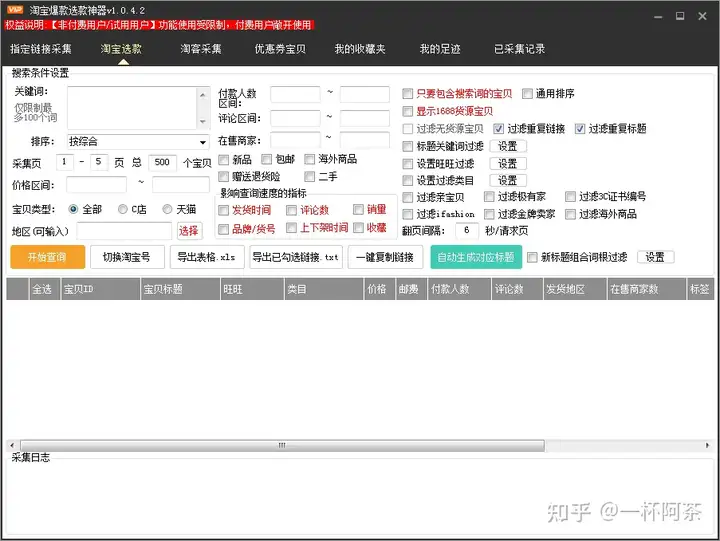Click the 一键复制链接 button
The height and width of the screenshot is (541, 720).
(x=385, y=257)
